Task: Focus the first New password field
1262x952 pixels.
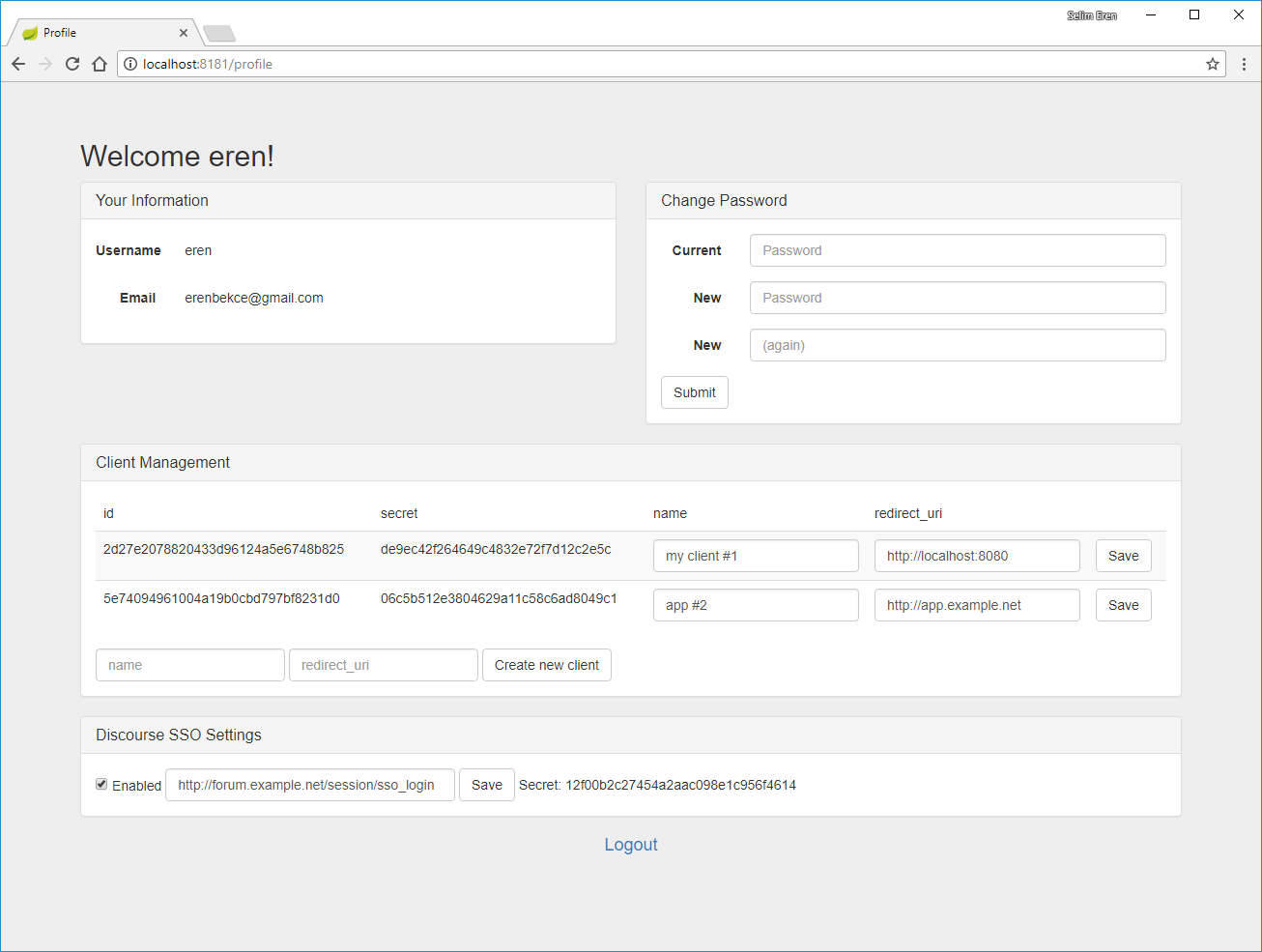Action: 958,298
